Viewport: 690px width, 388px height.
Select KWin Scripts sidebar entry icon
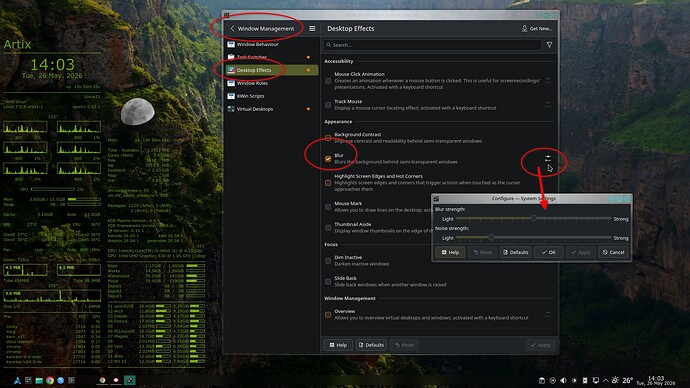pyautogui.click(x=231, y=96)
